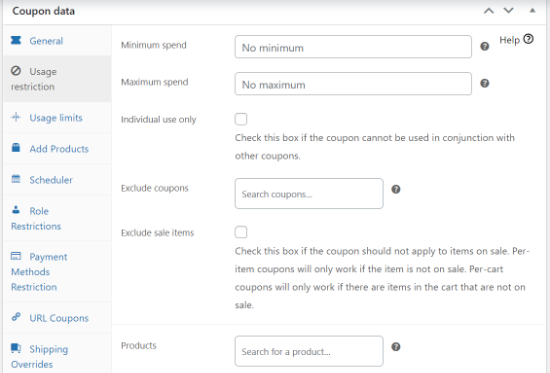Image resolution: width=550 pixels, height=373 pixels.
Task: Click the credit card icon for Payment Methods
Action: pyautogui.click(x=16, y=256)
